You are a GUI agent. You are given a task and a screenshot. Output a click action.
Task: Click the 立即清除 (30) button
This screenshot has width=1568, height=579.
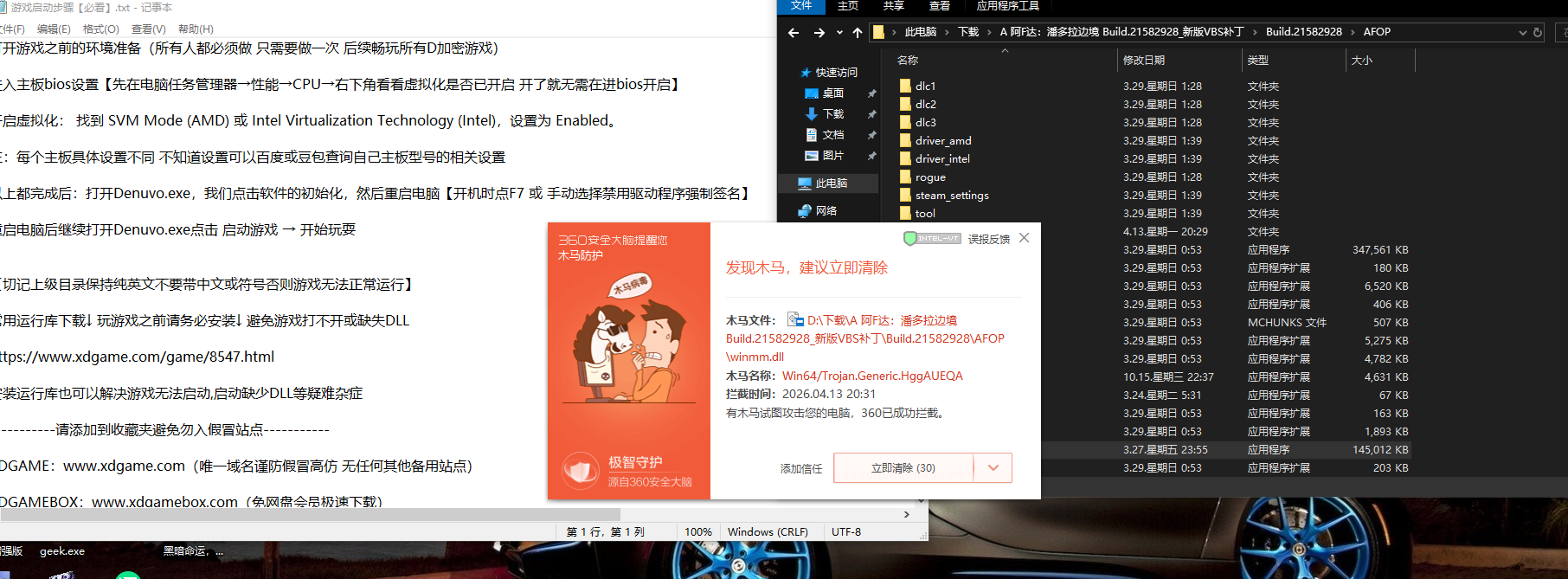click(x=903, y=468)
